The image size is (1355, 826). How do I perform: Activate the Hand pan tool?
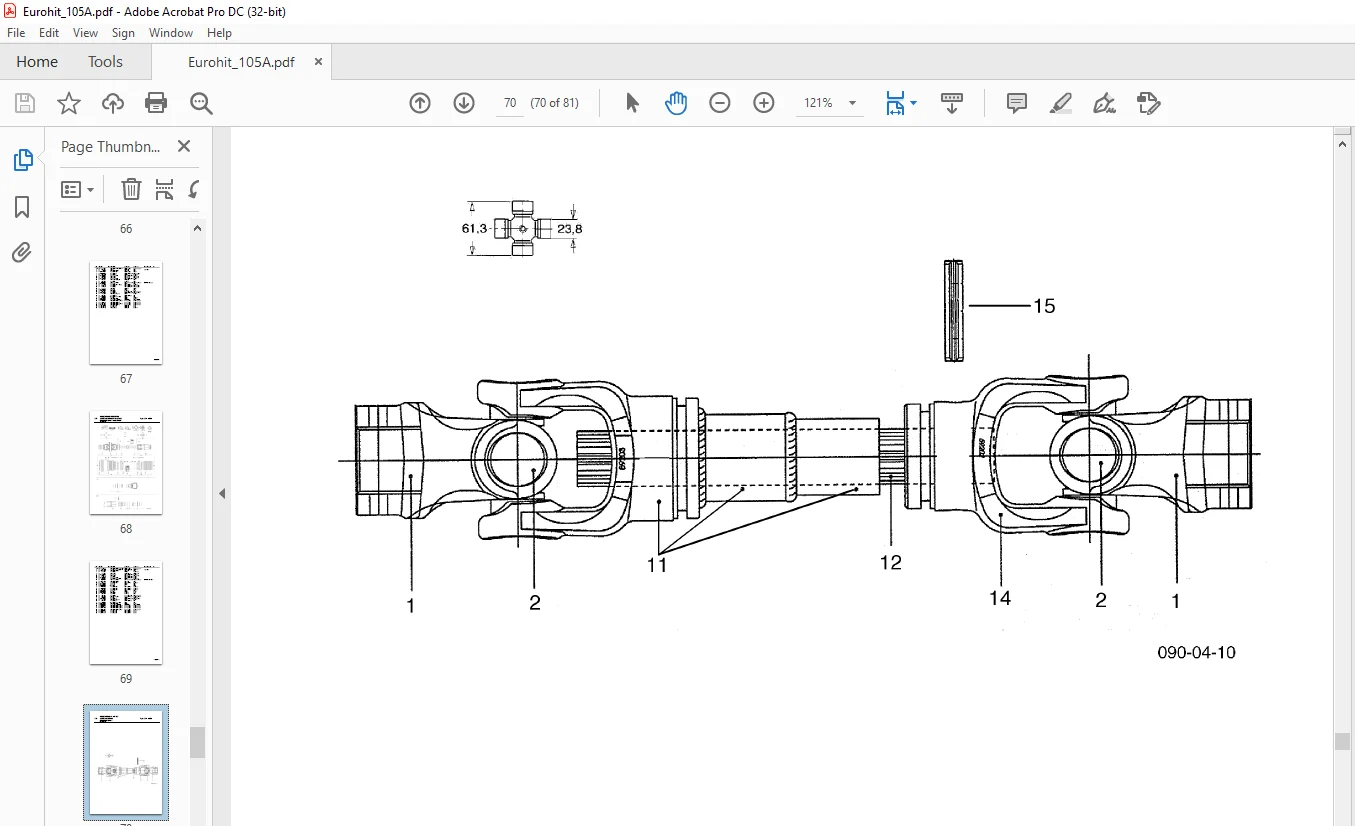point(676,103)
